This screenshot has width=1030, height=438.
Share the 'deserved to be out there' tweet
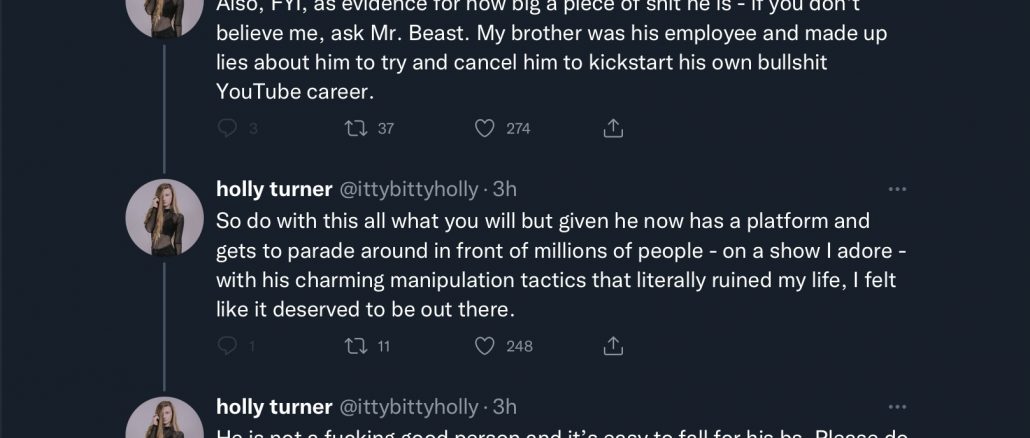point(614,346)
